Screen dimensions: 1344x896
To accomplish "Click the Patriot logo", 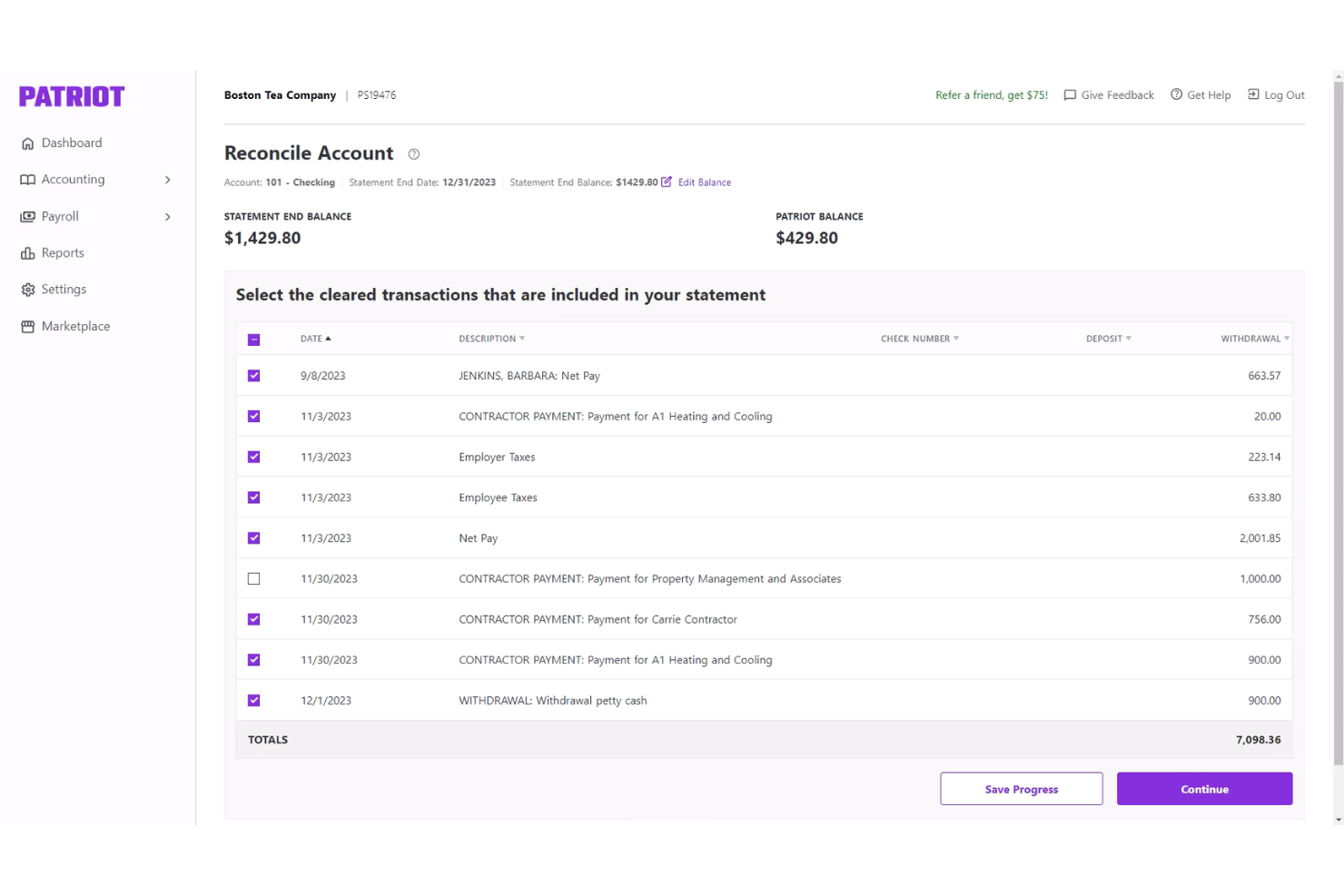I will [x=71, y=95].
